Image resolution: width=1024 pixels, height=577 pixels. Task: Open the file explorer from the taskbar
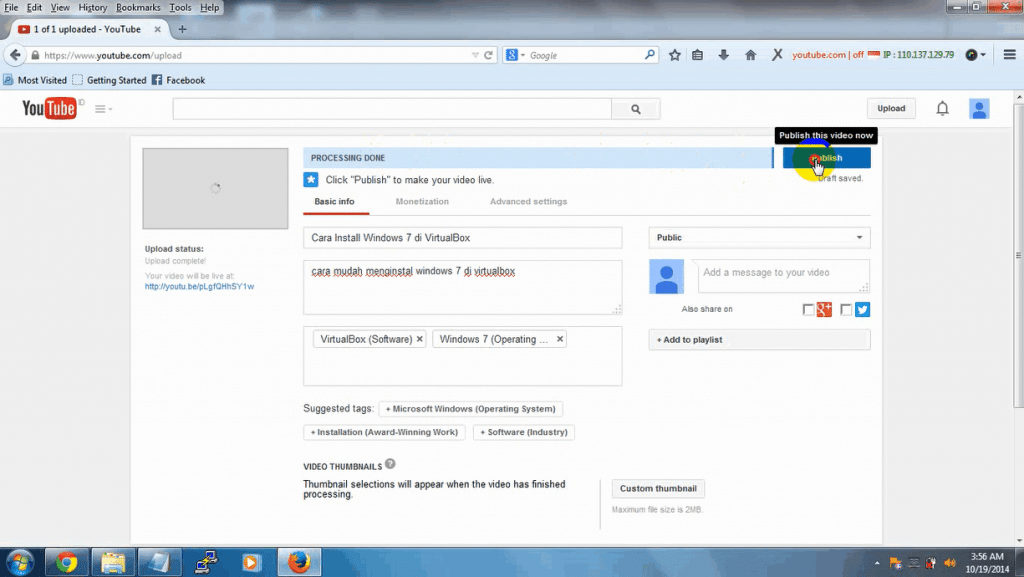point(113,562)
